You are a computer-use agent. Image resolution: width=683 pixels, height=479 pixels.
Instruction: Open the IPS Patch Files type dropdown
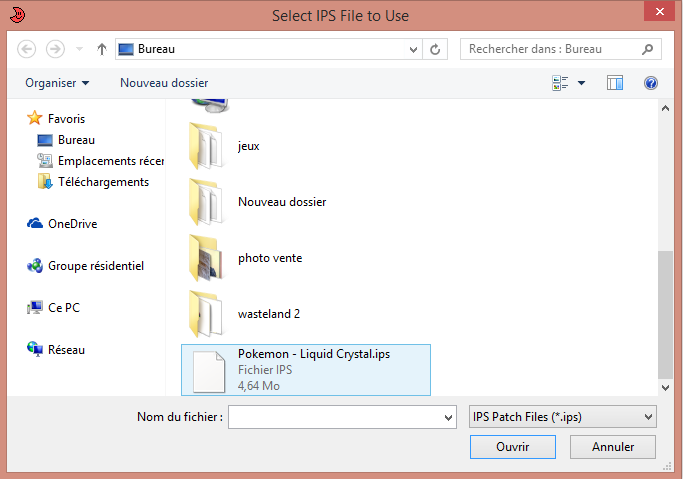pyautogui.click(x=562, y=417)
